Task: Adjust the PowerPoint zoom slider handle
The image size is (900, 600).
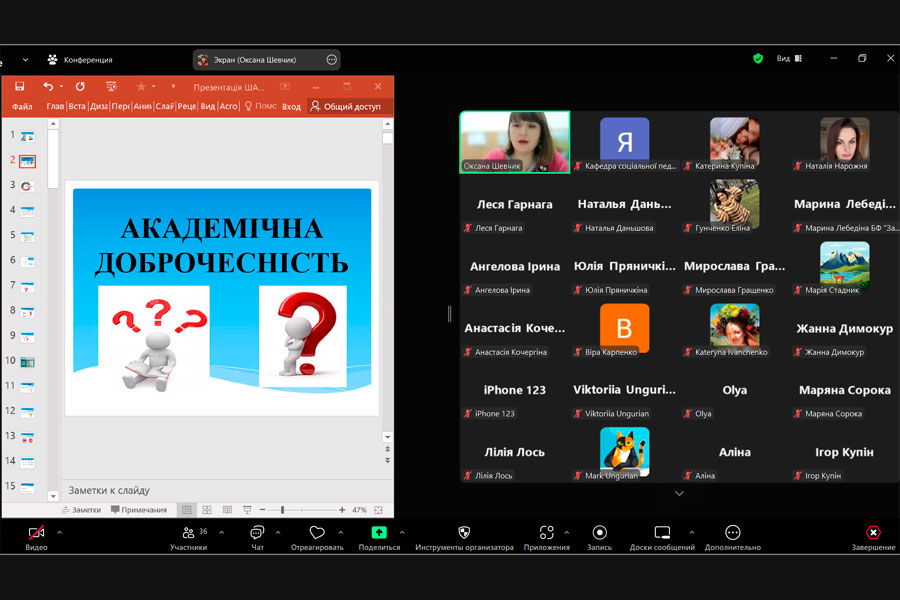Action: [x=282, y=510]
